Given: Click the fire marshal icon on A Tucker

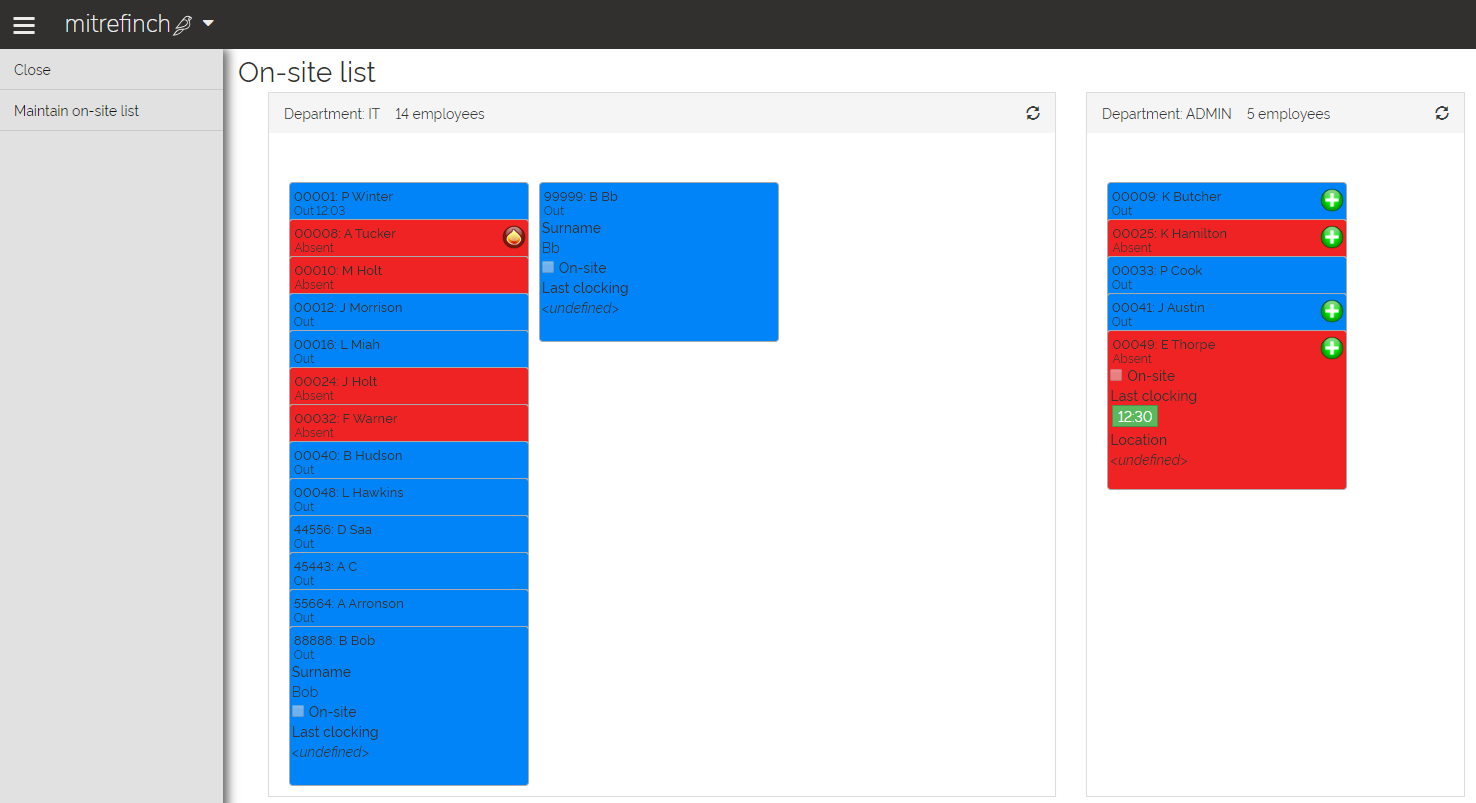Looking at the screenshot, I should (x=514, y=237).
